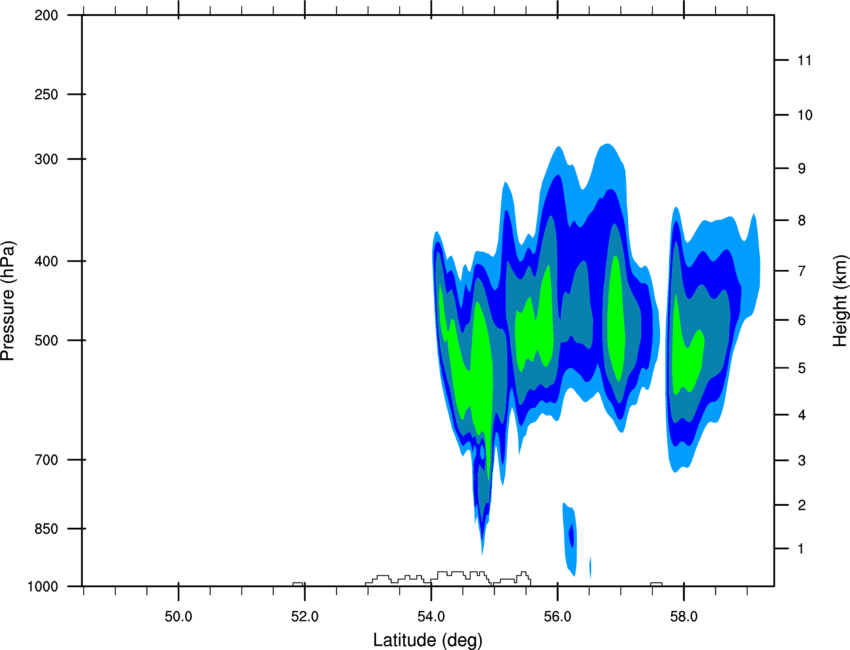The height and width of the screenshot is (650, 850).
Task: Click the "Latitude (deg)" axis title
Action: tap(428, 640)
